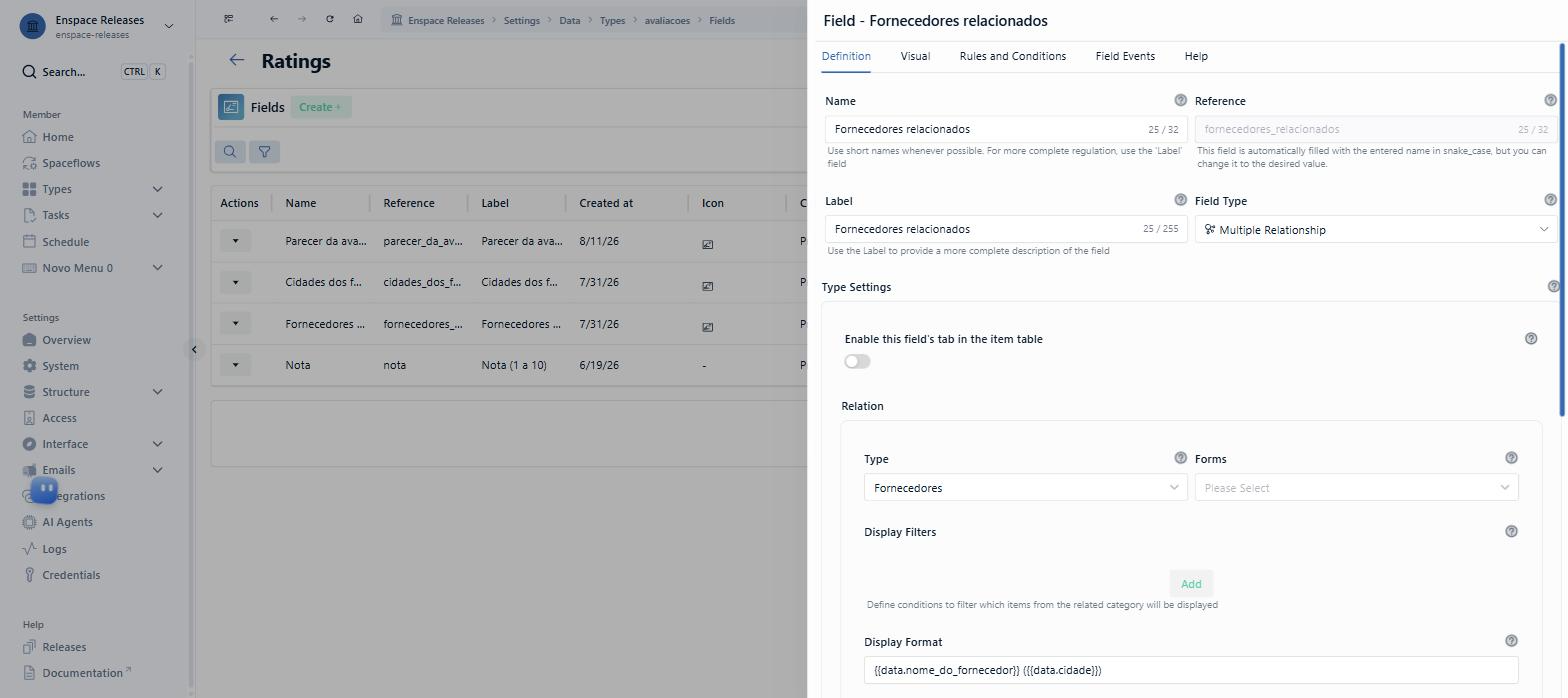The image size is (1568, 698).
Task: Expand the Tasks menu in sidebar
Action: click(157, 215)
